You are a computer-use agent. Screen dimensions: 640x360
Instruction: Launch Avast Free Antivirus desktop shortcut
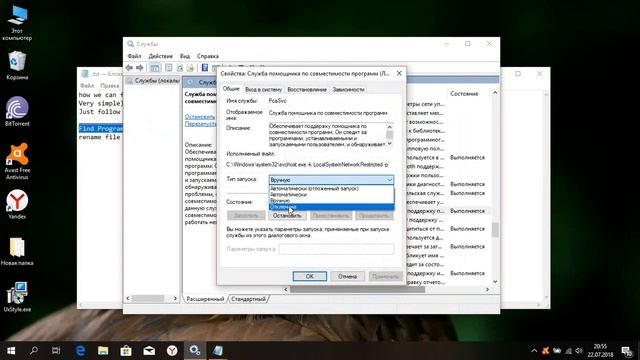tap(17, 161)
